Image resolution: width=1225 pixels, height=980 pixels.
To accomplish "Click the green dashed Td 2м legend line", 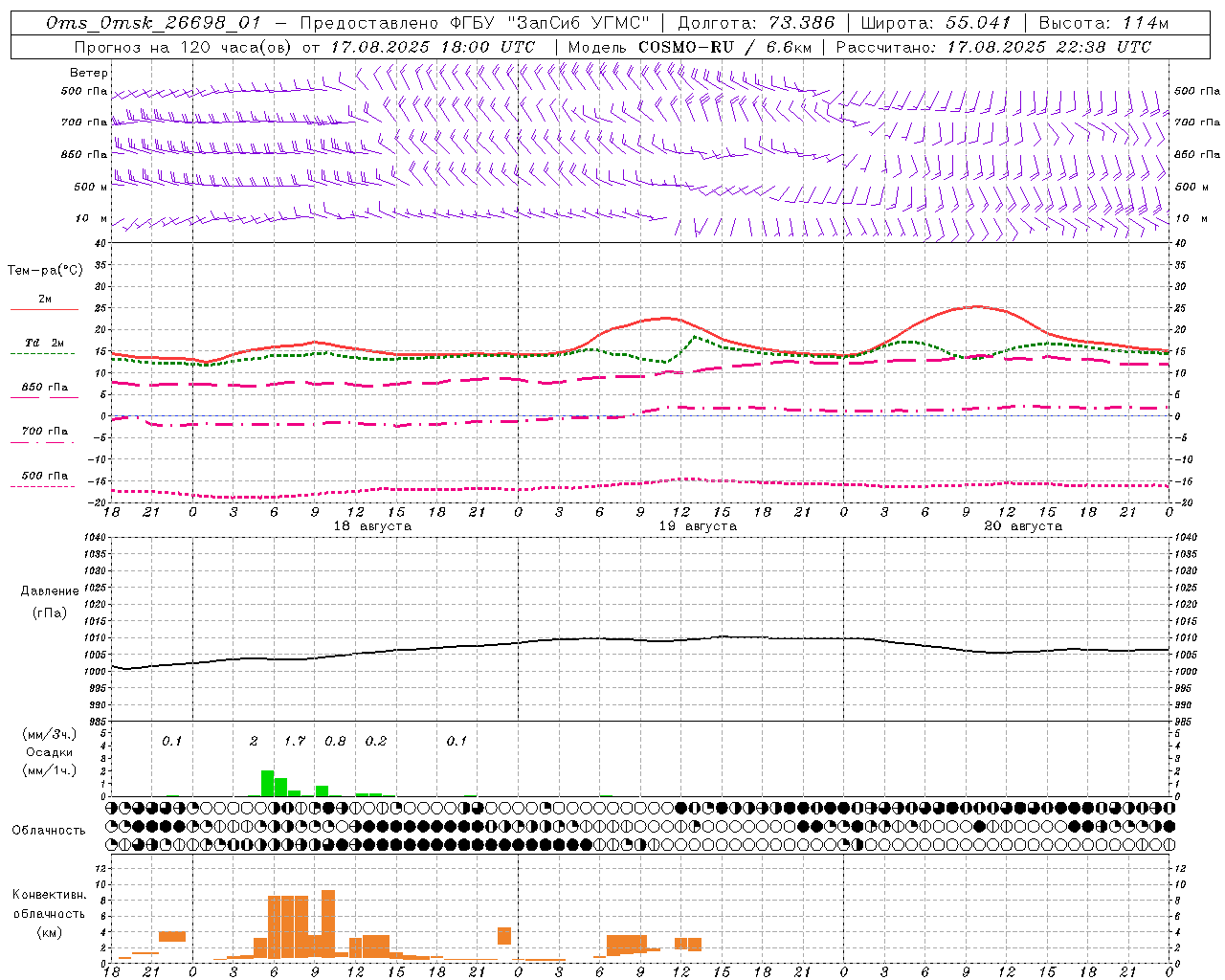I will [42, 353].
